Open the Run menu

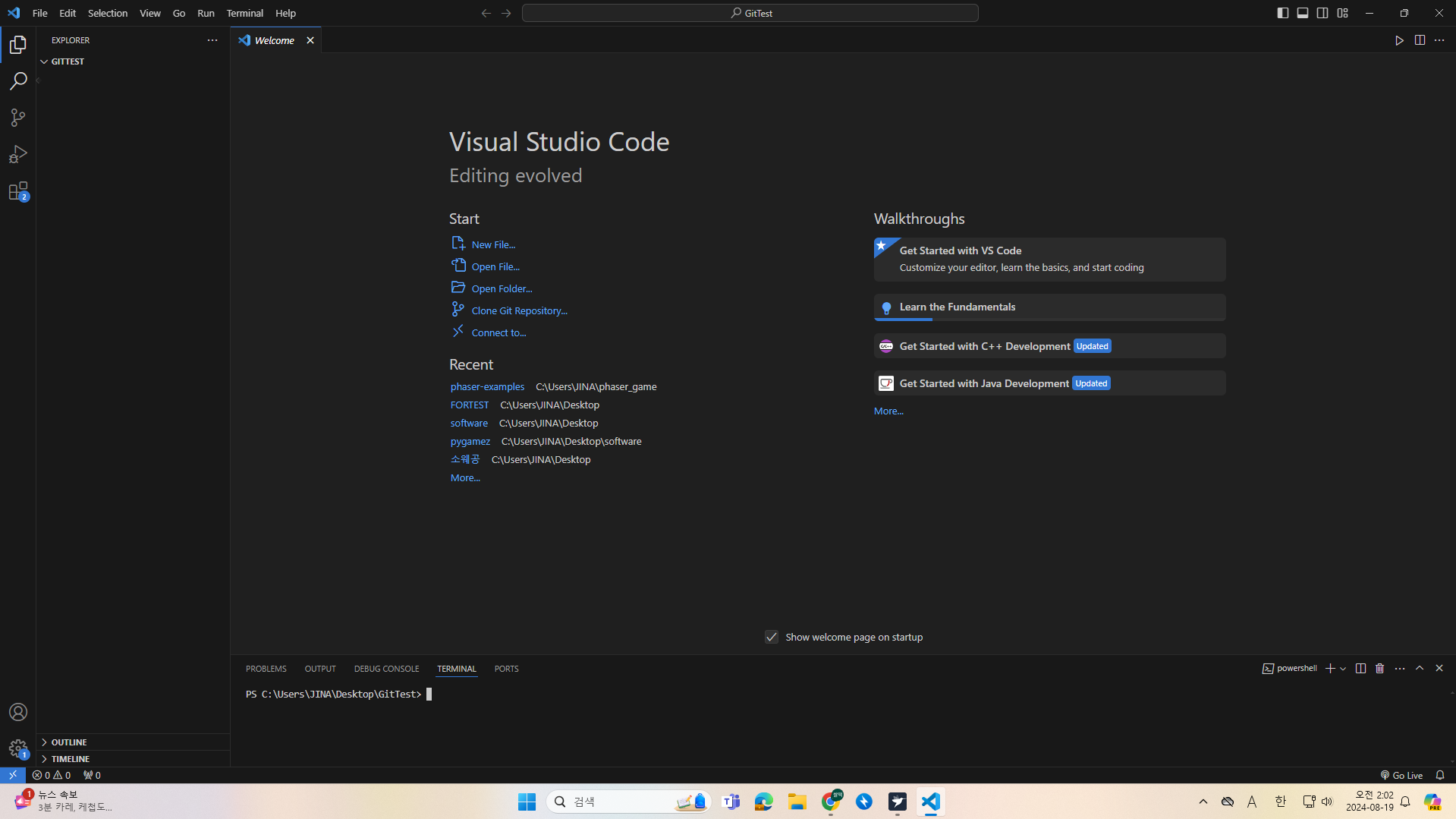(206, 13)
